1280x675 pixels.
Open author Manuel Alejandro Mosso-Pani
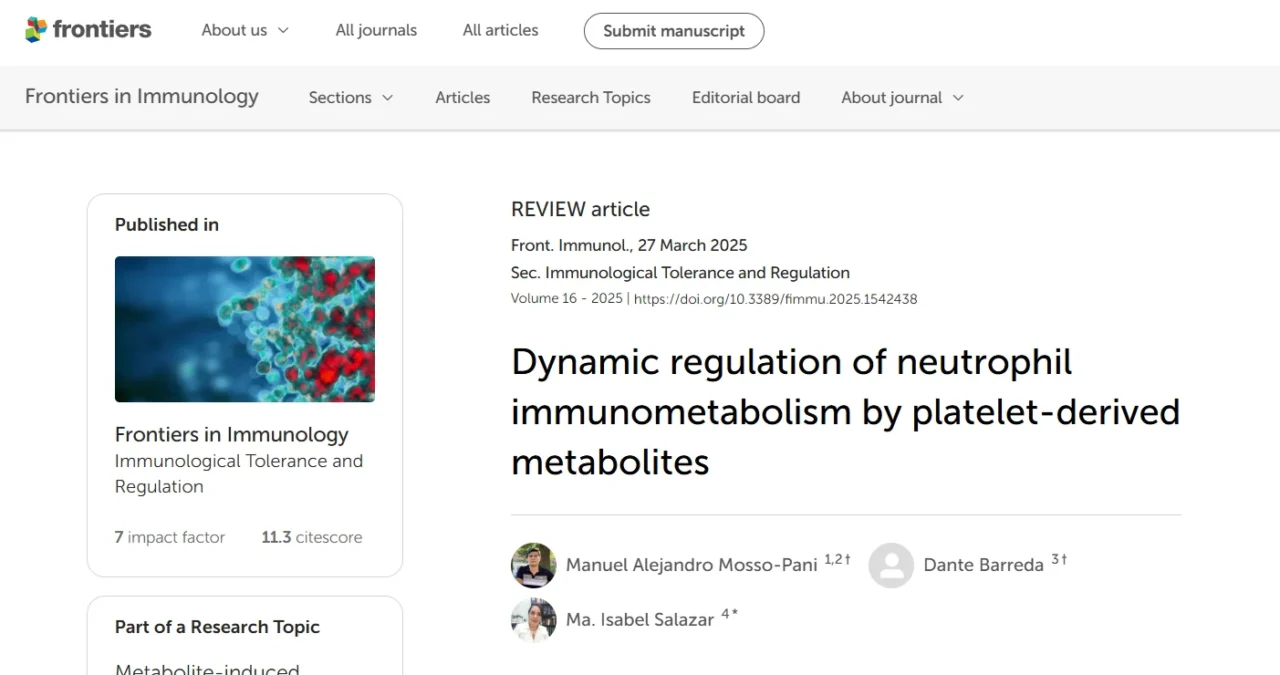(692, 565)
